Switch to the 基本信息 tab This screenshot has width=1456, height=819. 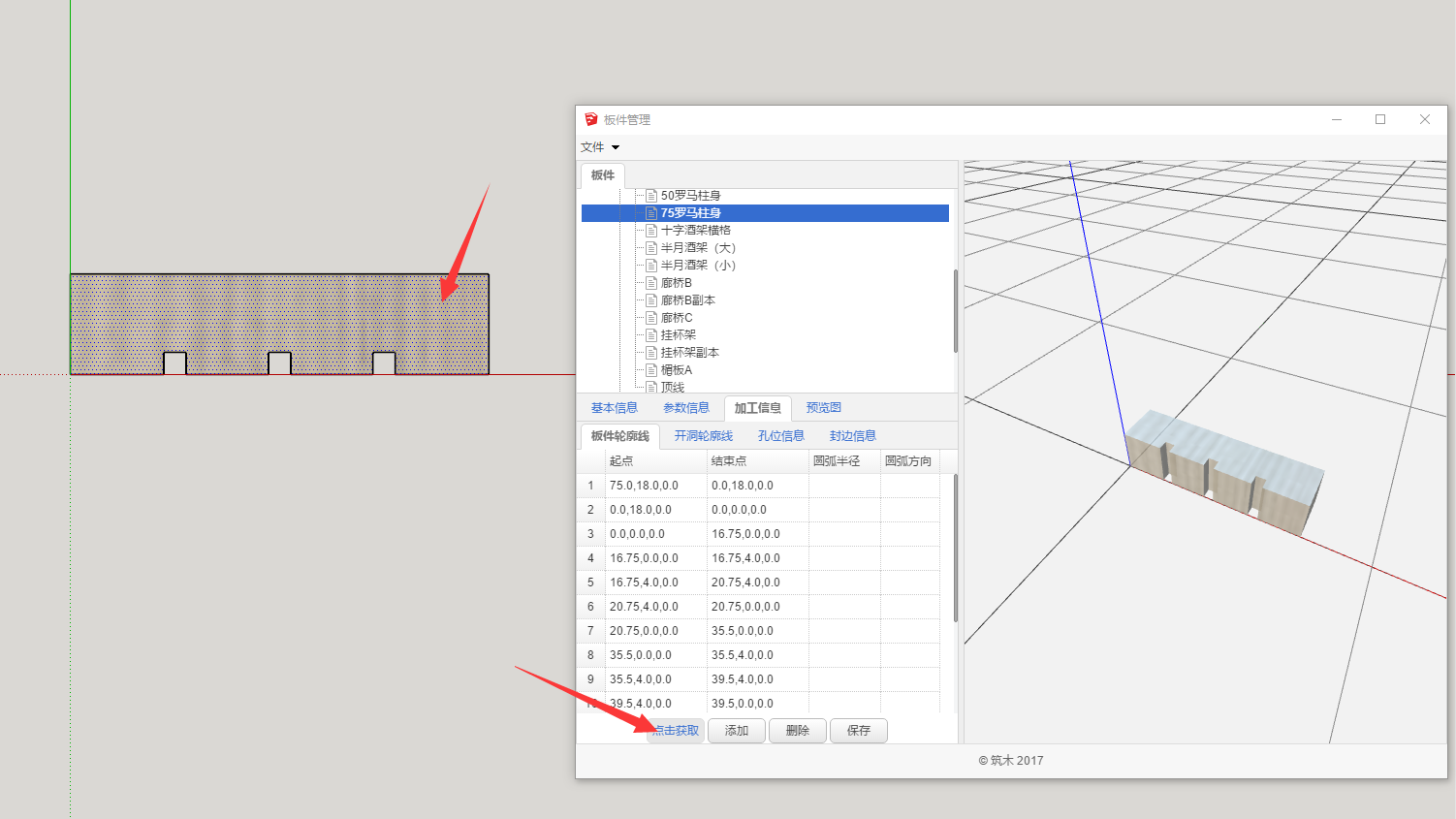coord(615,408)
